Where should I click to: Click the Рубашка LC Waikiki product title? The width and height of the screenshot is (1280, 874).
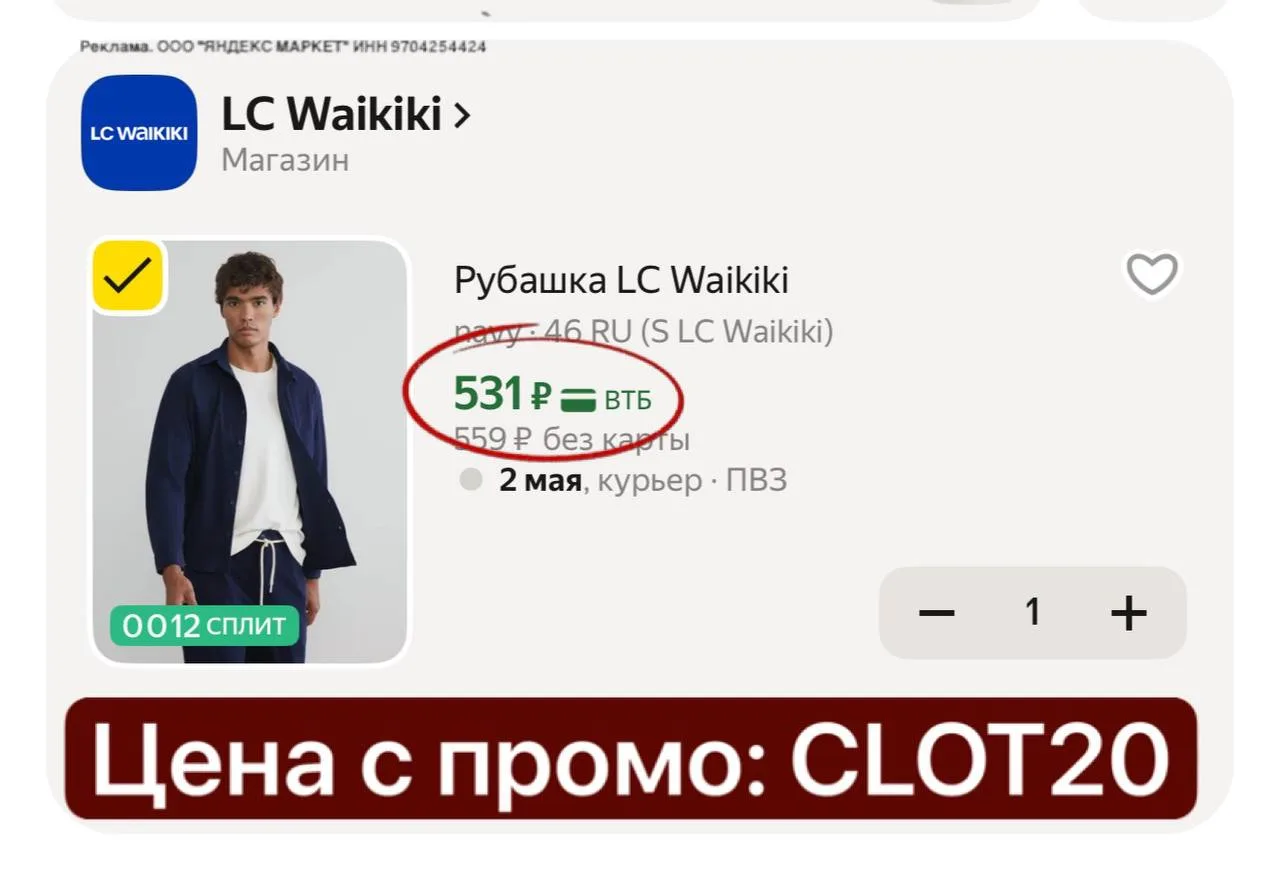coord(621,279)
